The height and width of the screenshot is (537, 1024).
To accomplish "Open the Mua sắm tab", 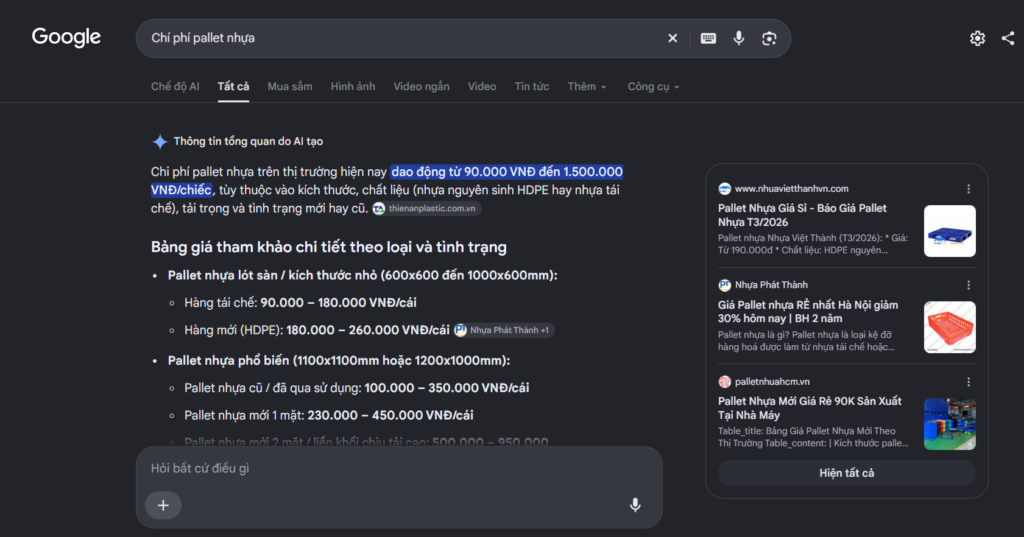I will [290, 86].
